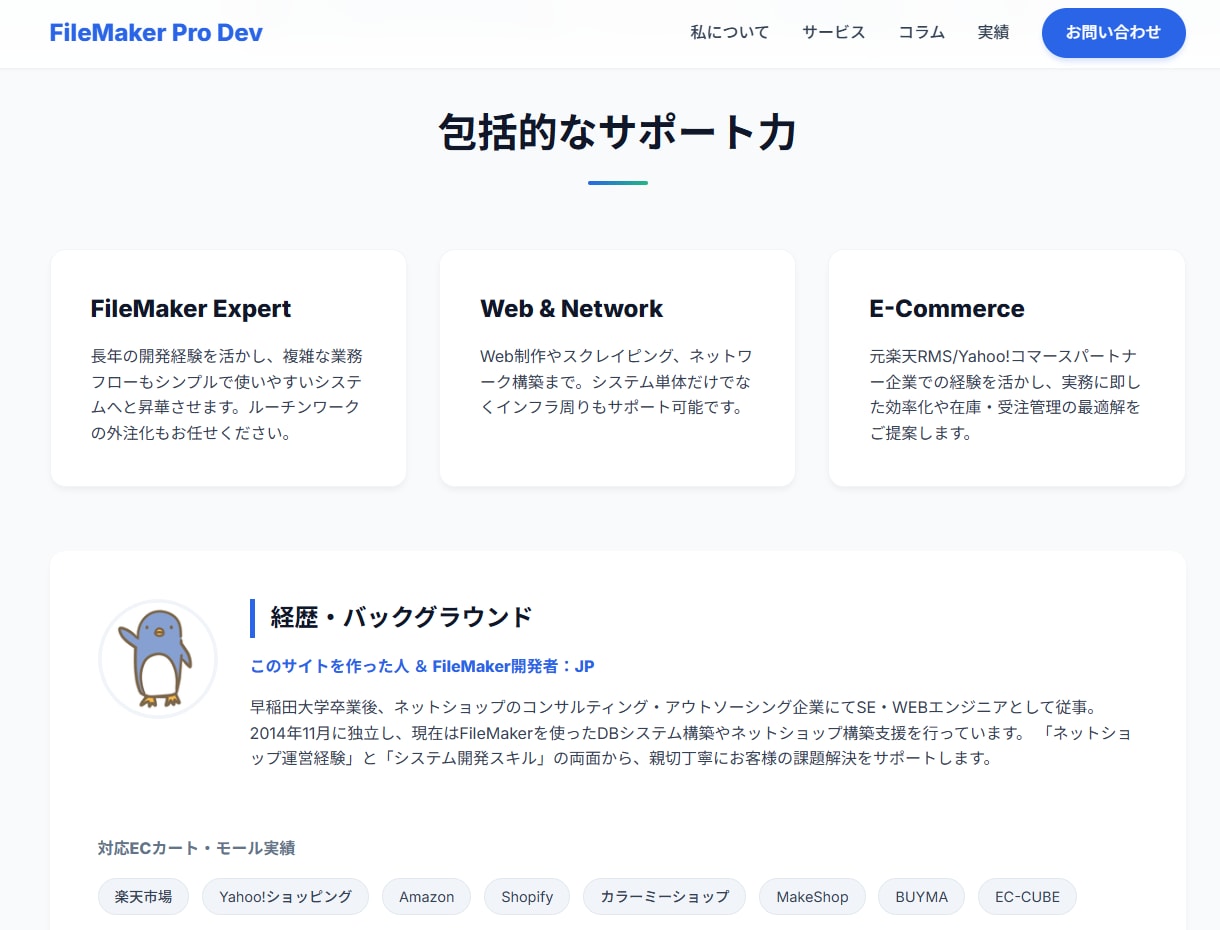Viewport: 1220px width, 930px height.
Task: Click the Web制作やスクレイピング description paragraph
Action: point(617,382)
